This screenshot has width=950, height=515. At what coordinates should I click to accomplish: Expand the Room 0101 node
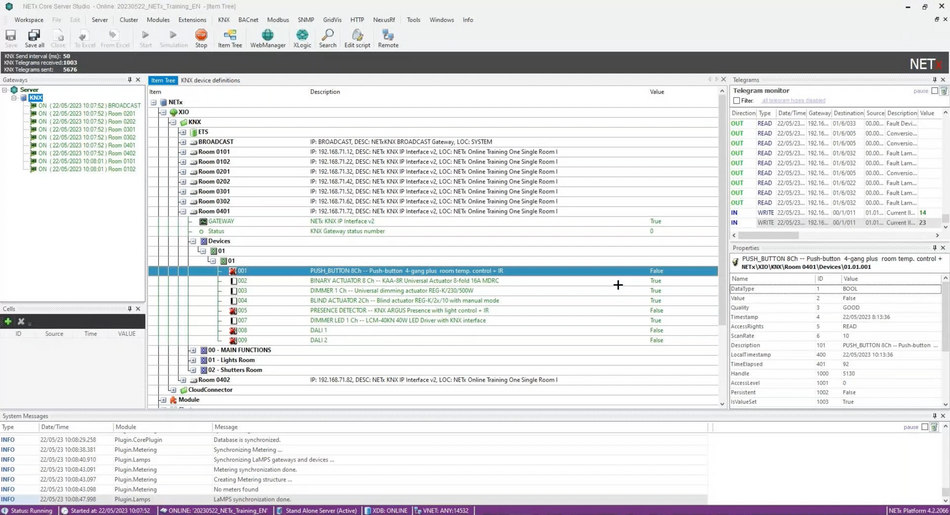[183, 152]
